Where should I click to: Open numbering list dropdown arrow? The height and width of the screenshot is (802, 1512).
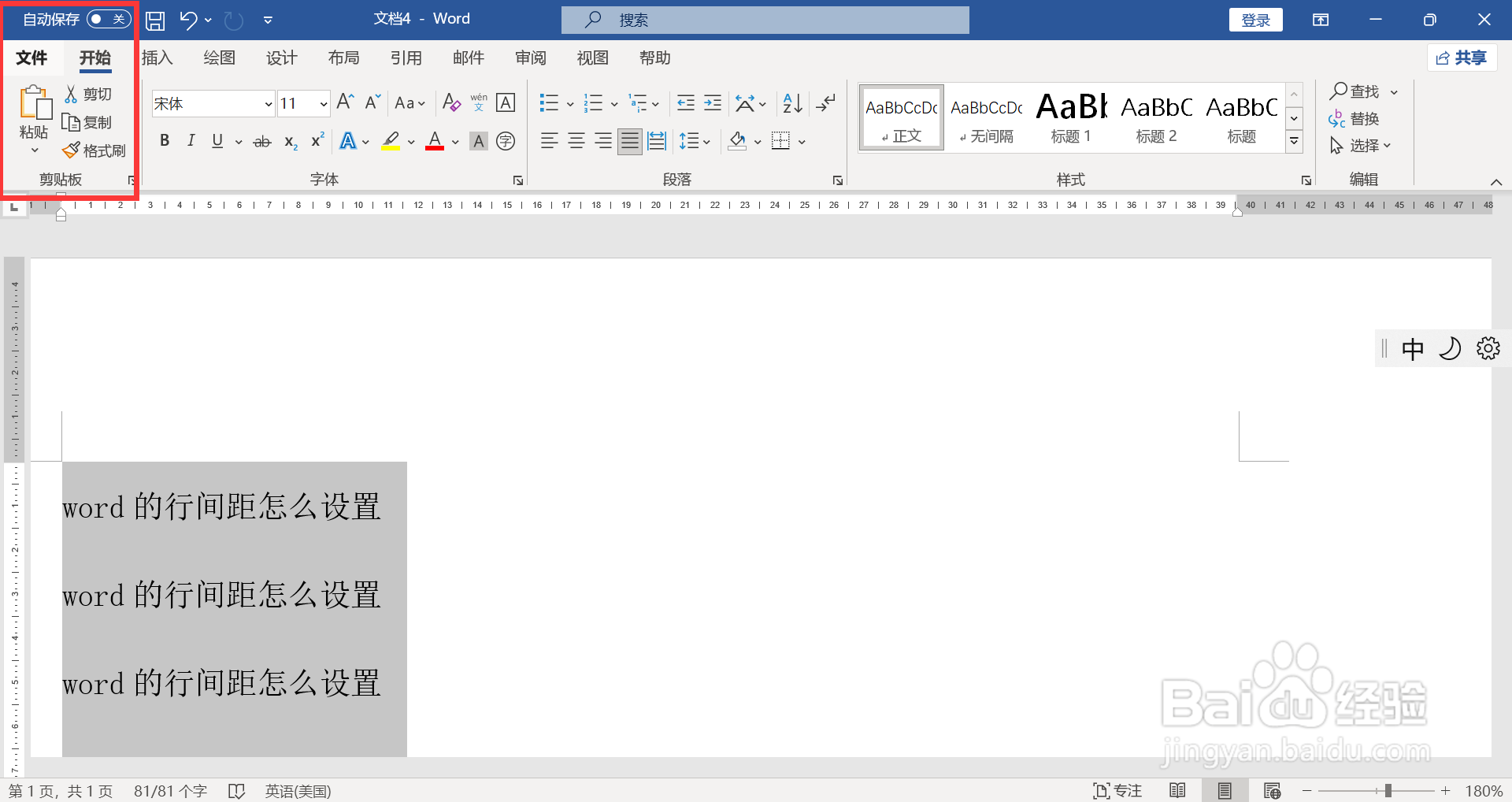(x=614, y=103)
